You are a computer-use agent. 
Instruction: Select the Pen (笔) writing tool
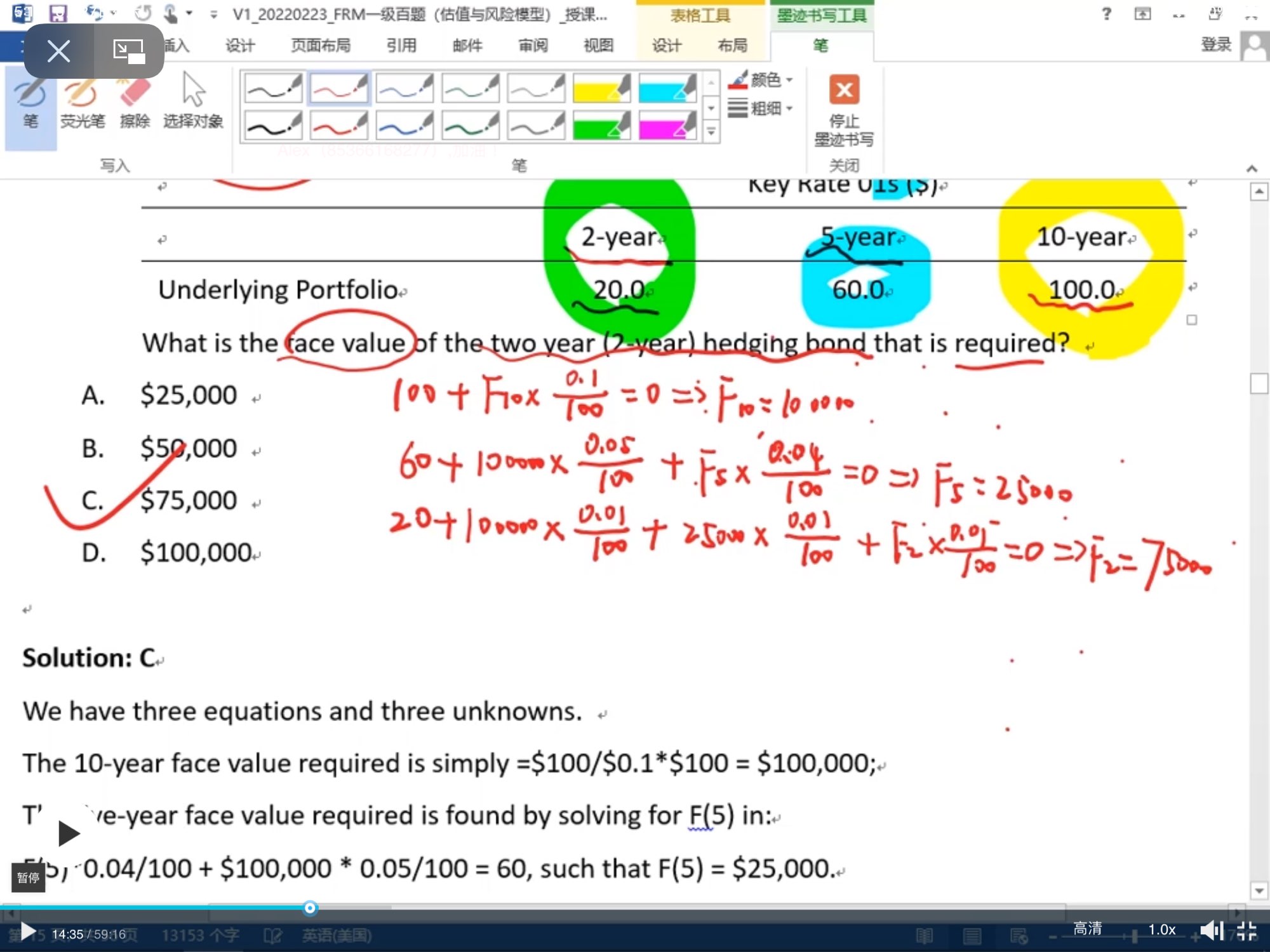pyautogui.click(x=30, y=102)
